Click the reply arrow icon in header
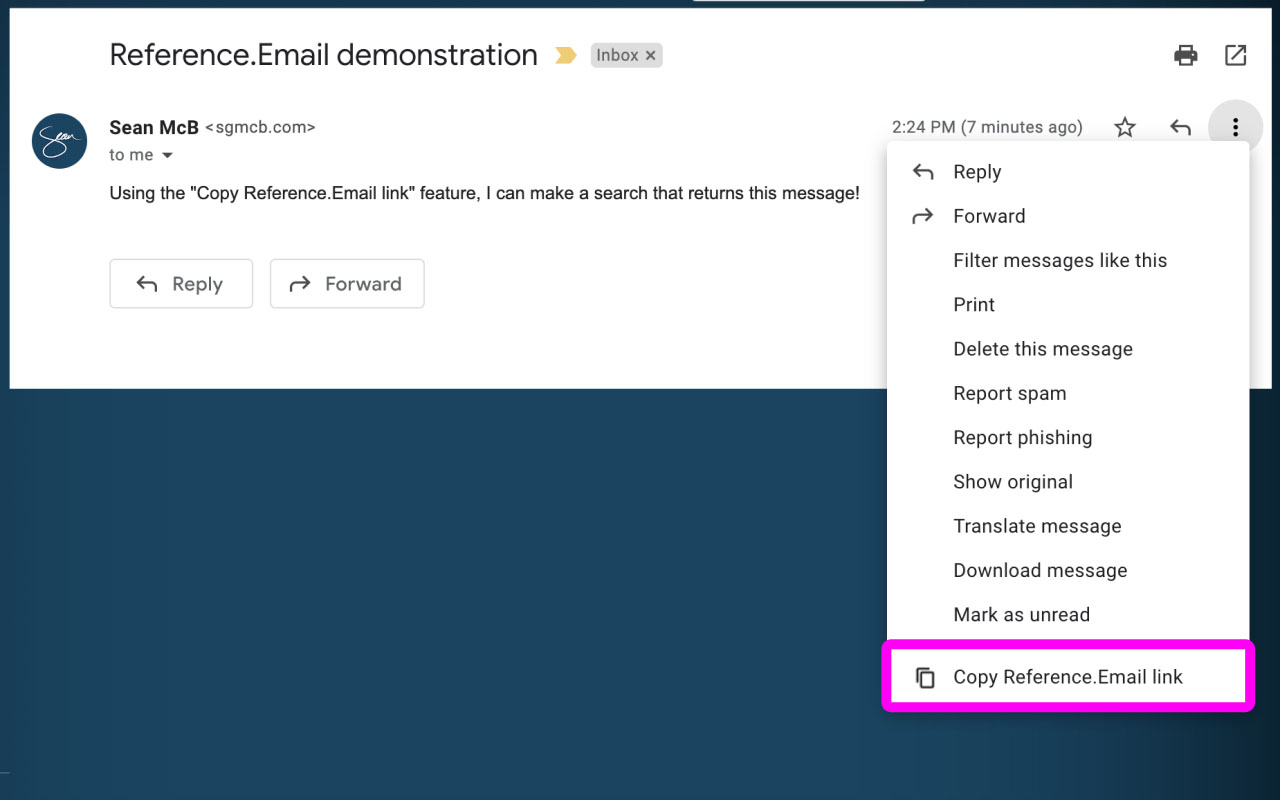The image size is (1280, 800). tap(1181, 127)
